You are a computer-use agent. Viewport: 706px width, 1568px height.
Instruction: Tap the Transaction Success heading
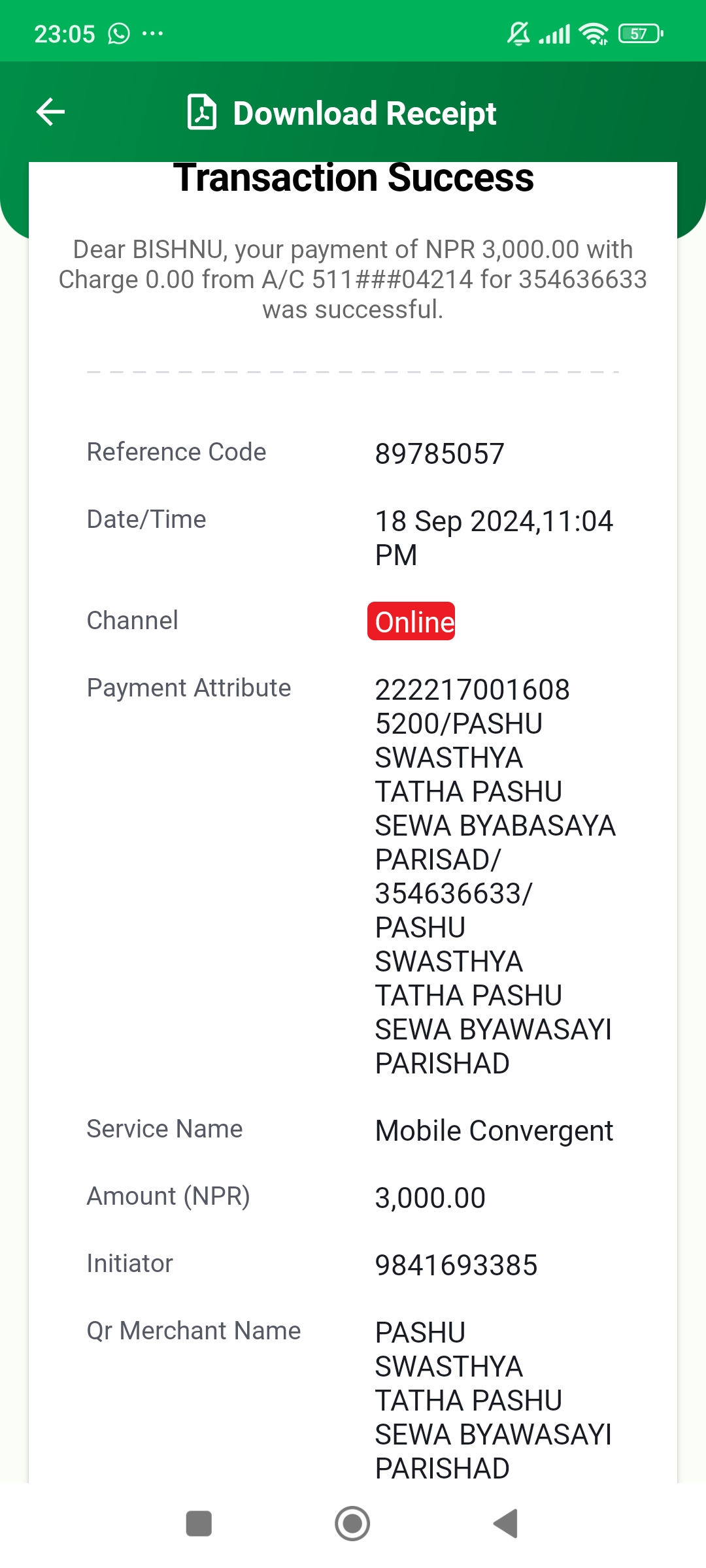353,178
